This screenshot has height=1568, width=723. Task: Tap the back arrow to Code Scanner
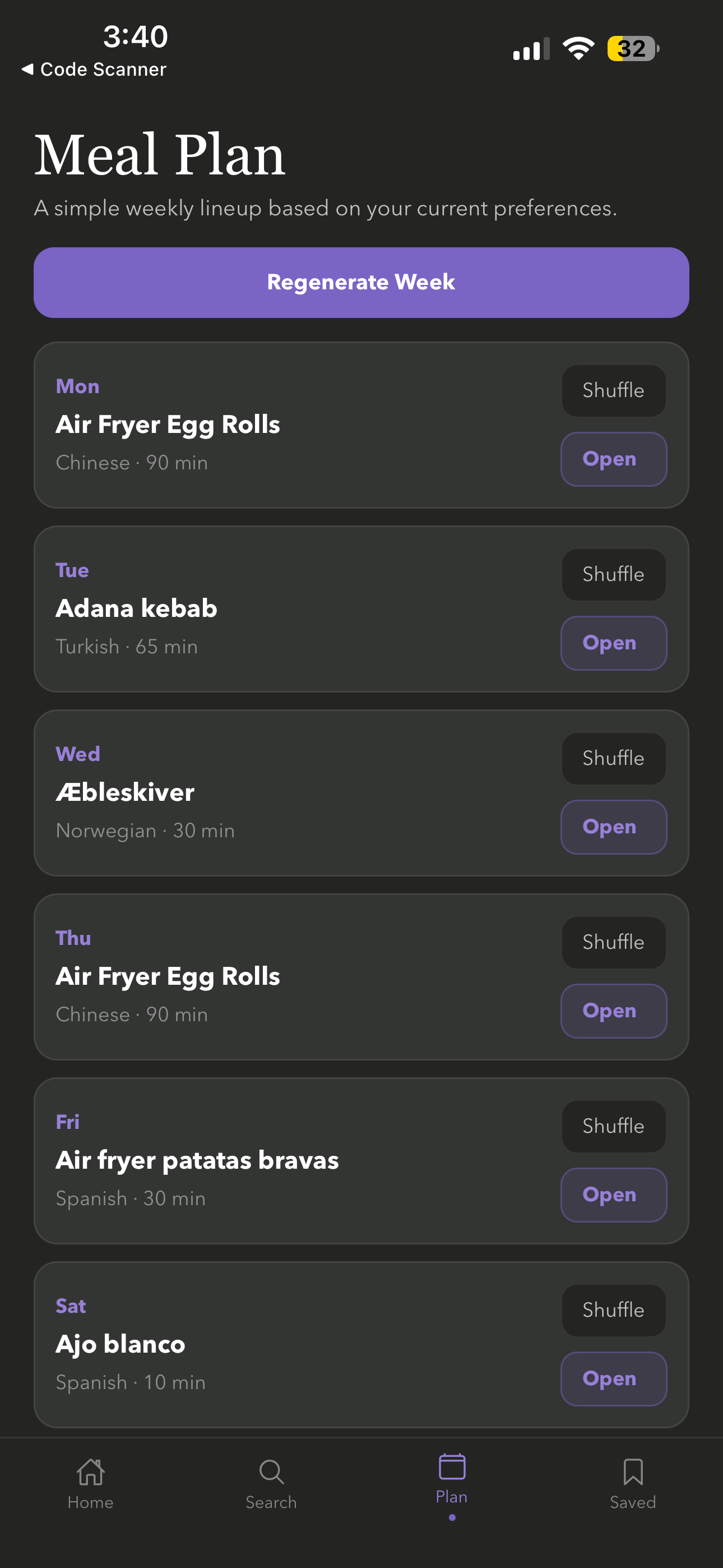(27, 70)
